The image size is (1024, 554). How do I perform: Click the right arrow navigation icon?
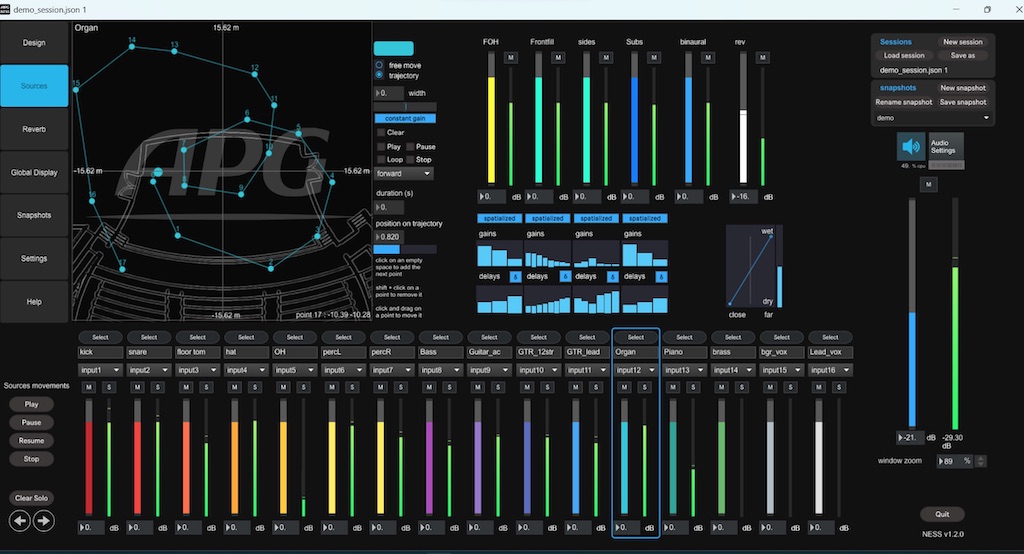[43, 520]
